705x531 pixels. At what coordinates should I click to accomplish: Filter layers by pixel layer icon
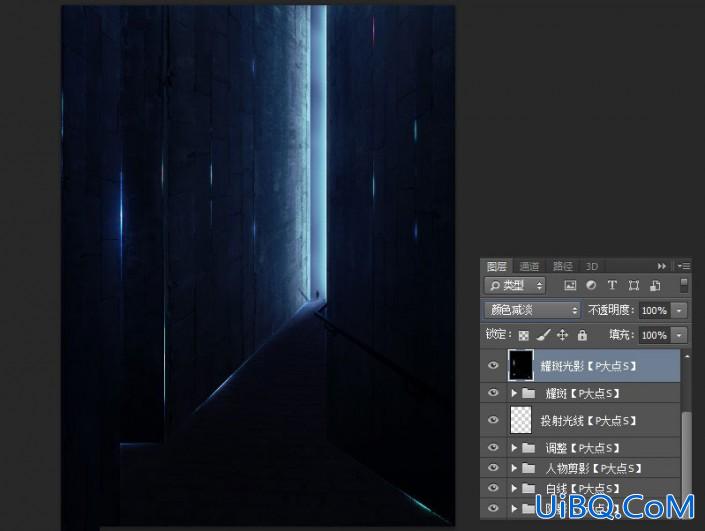point(570,285)
